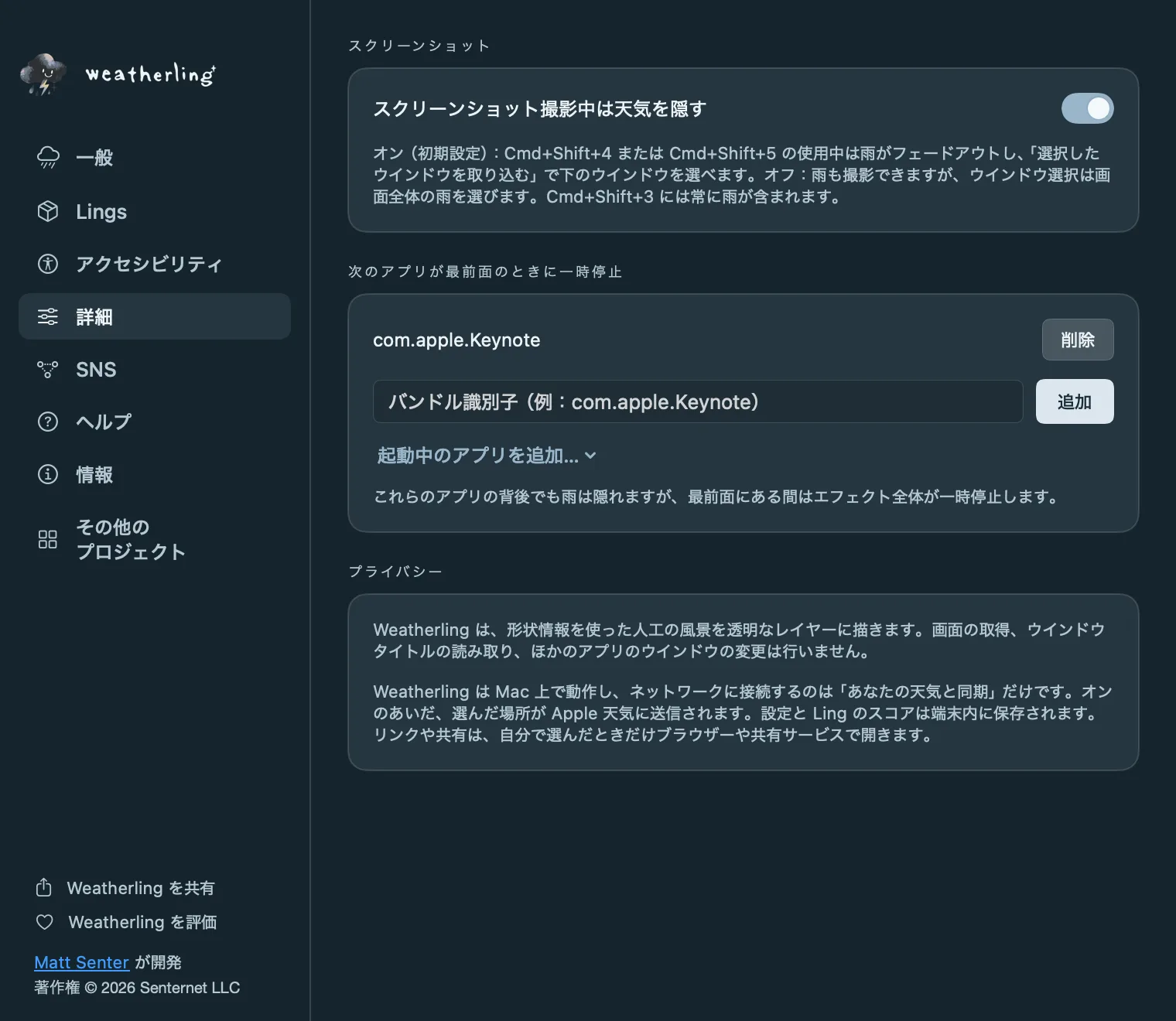Remove com.apple.Keynote with 削除 button
1176x1021 pixels.
(1078, 340)
